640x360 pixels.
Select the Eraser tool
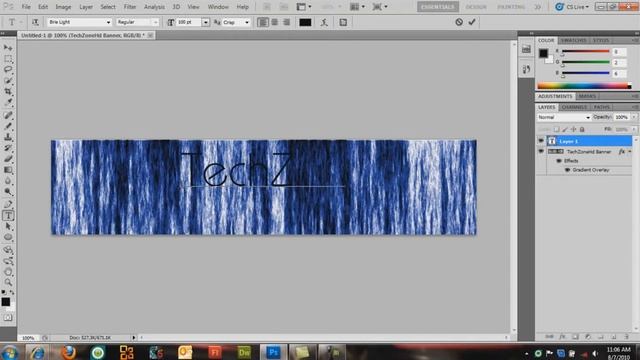tap(8, 159)
